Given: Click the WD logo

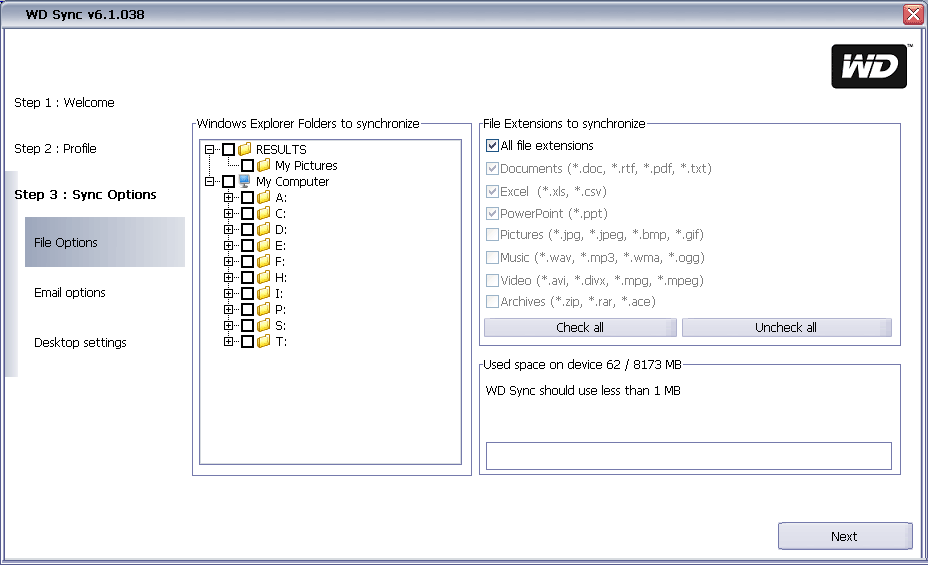Looking at the screenshot, I should tap(869, 66).
